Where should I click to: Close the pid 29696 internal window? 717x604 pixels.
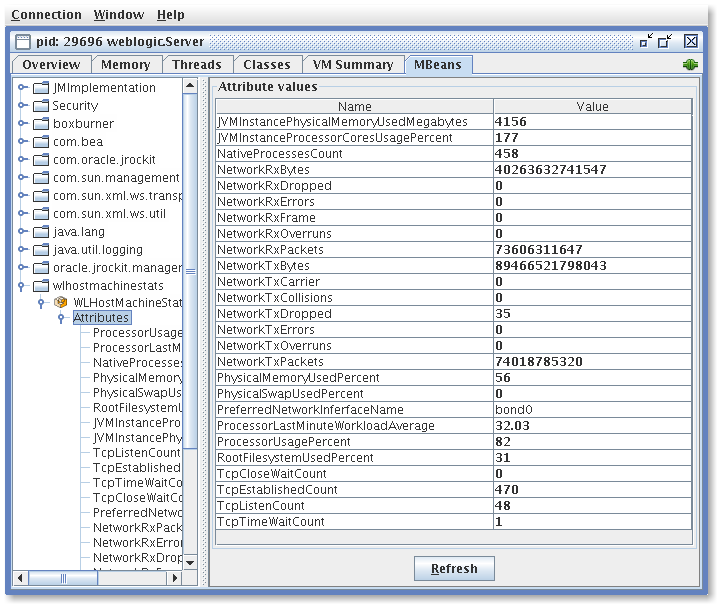click(x=691, y=41)
